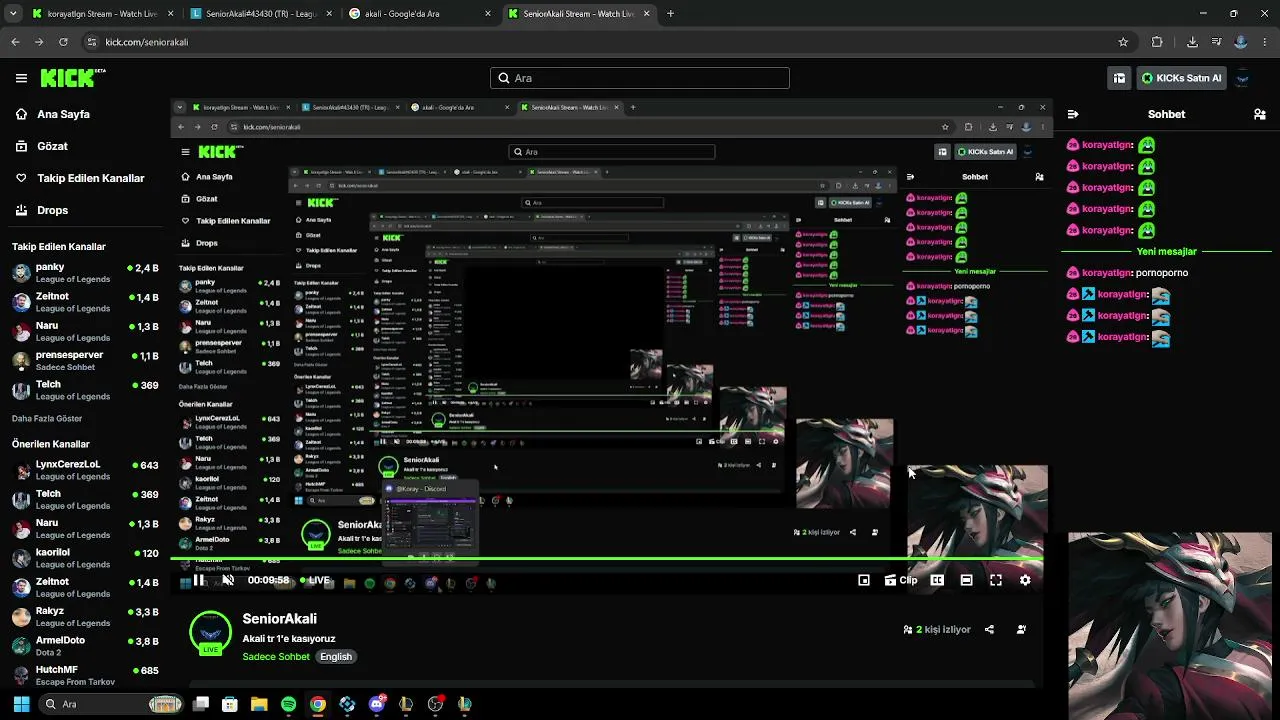This screenshot has height=720, width=1280.
Task: Open the browser extensions puzzle icon
Action: coord(1157,42)
